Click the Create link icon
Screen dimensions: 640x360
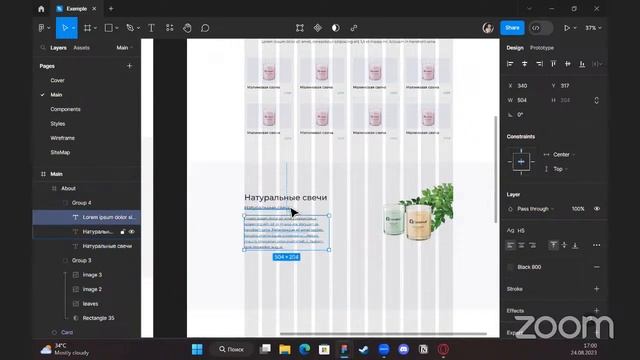tap(354, 28)
